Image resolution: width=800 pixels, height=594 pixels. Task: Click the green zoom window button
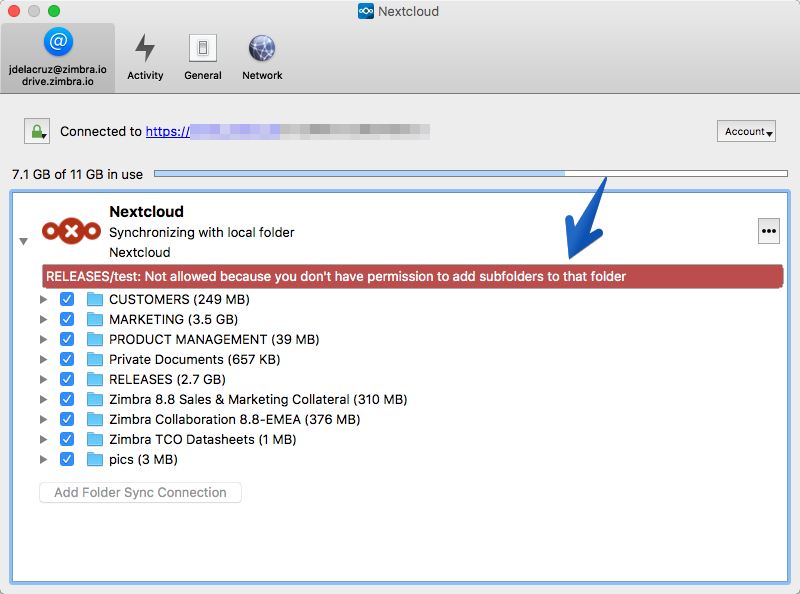coord(54,11)
